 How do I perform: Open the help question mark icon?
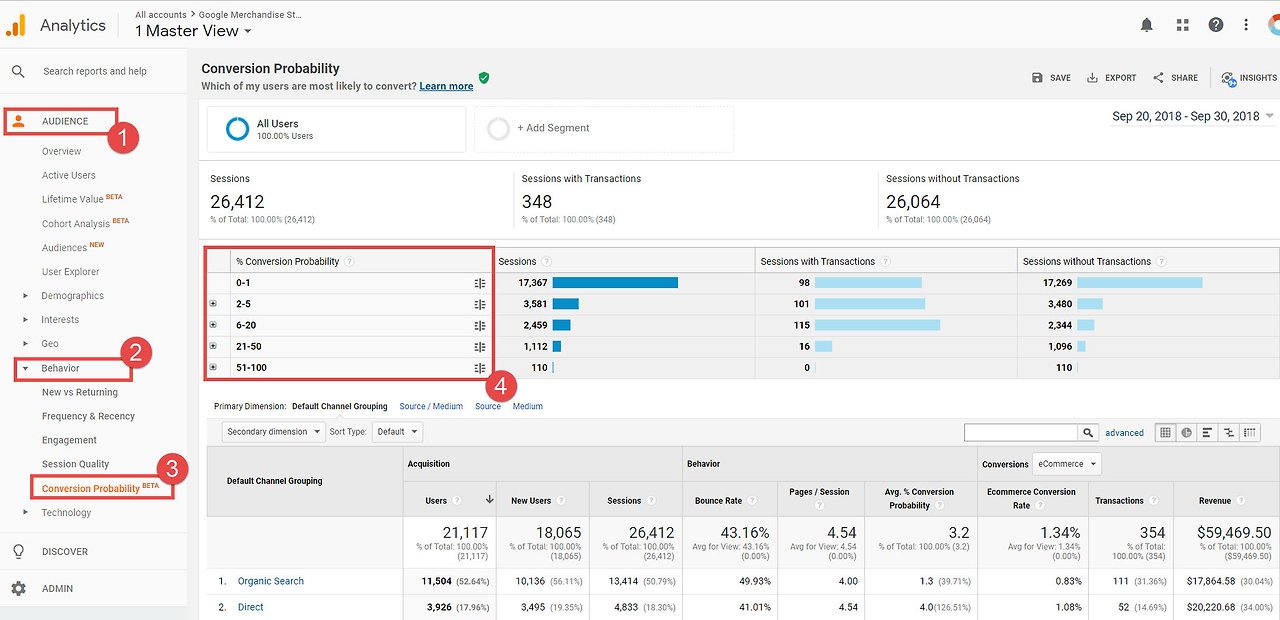[x=1215, y=25]
